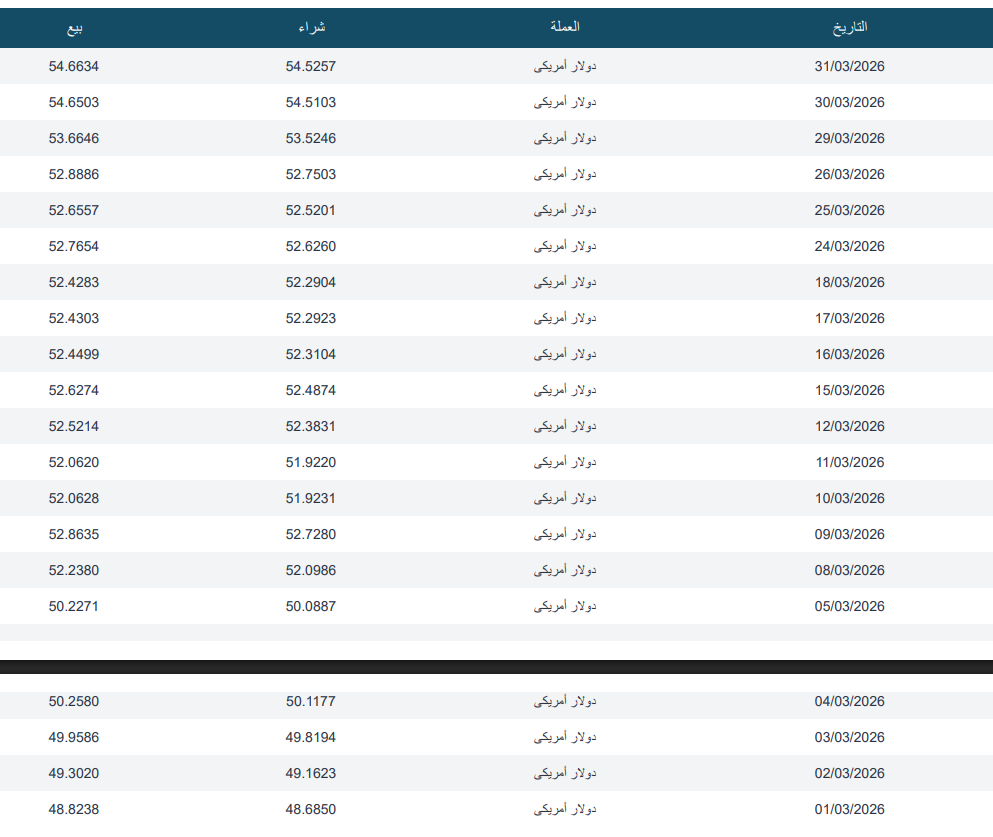Select the 05/03/2026 date cell
This screenshot has height=837, width=993.
pyautogui.click(x=849, y=606)
